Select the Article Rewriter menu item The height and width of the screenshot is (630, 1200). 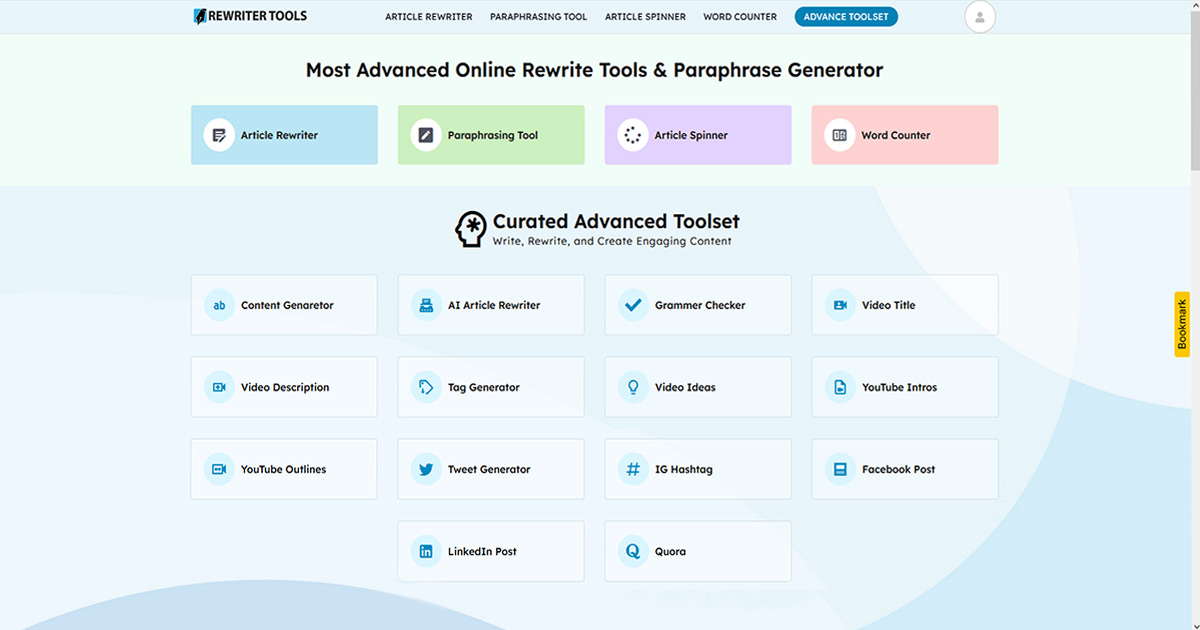coord(428,16)
